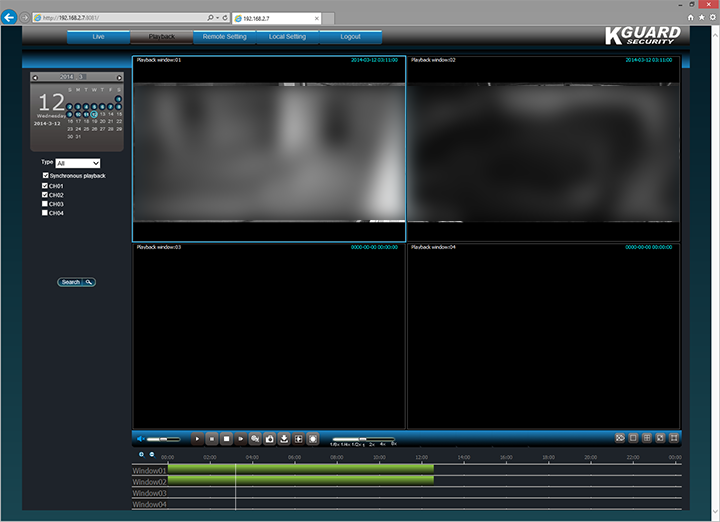This screenshot has height=522, width=720.
Task: Click the Play button in playback toolbar
Action: click(197, 438)
